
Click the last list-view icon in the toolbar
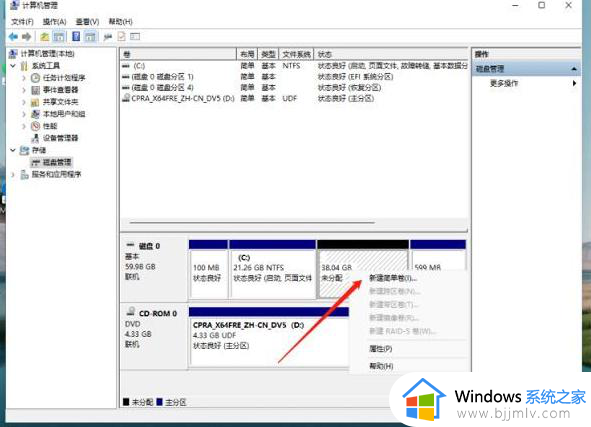(x=135, y=37)
